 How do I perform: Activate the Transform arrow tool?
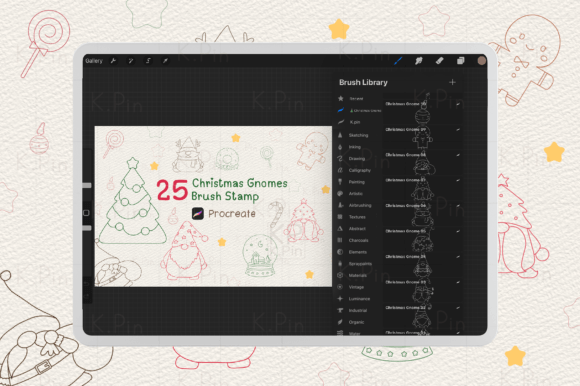click(165, 61)
